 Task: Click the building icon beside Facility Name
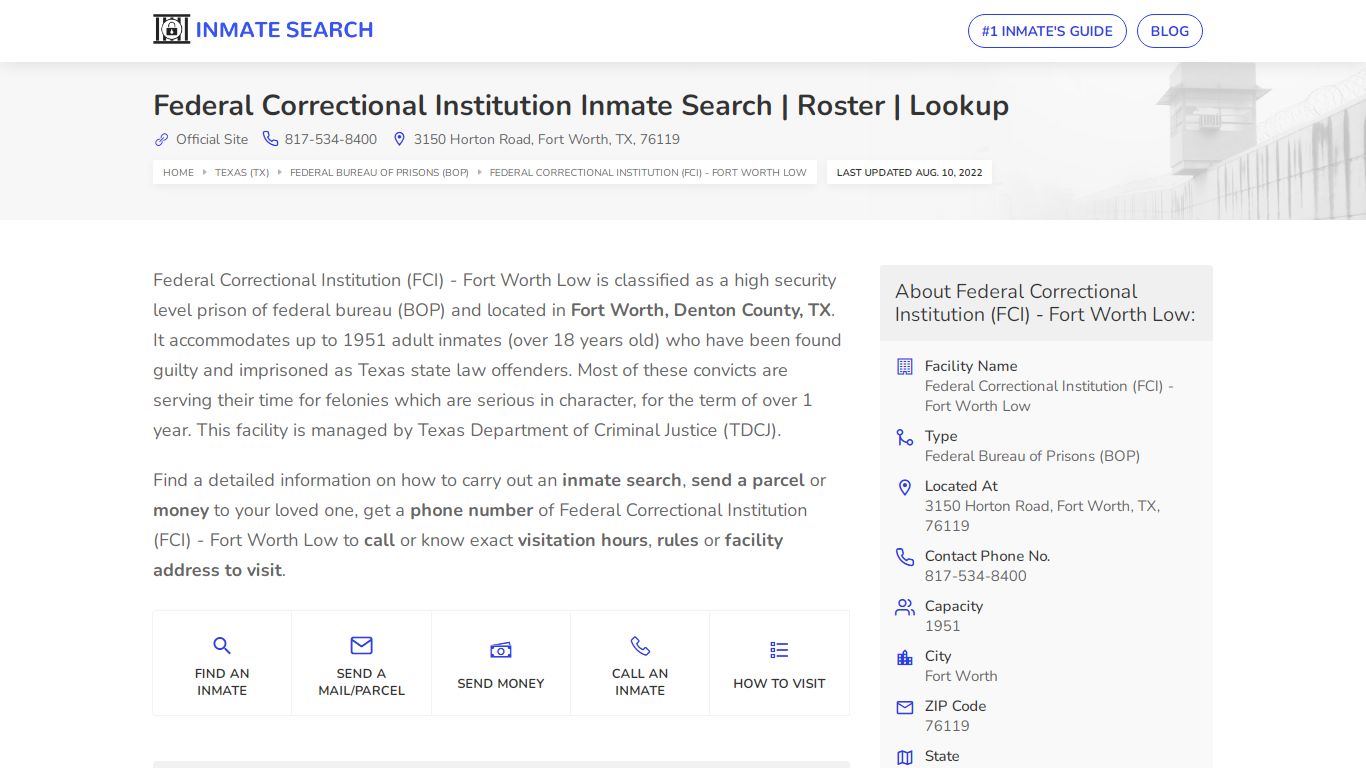click(905, 367)
